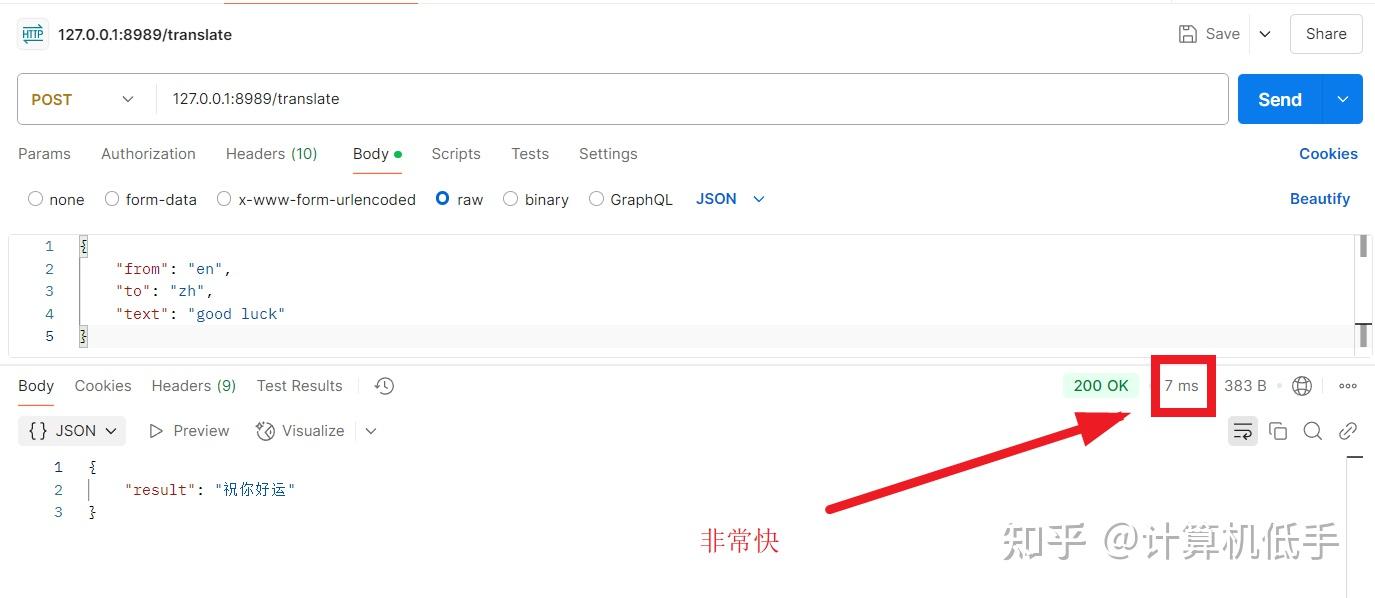Copy the response body to clipboard
Screen dimensions: 1375x598
[x=1278, y=430]
